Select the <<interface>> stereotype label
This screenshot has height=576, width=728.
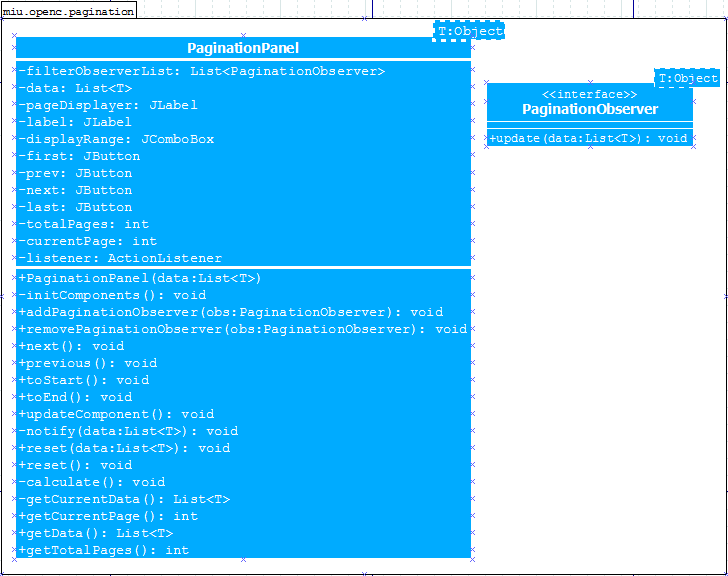(x=590, y=95)
